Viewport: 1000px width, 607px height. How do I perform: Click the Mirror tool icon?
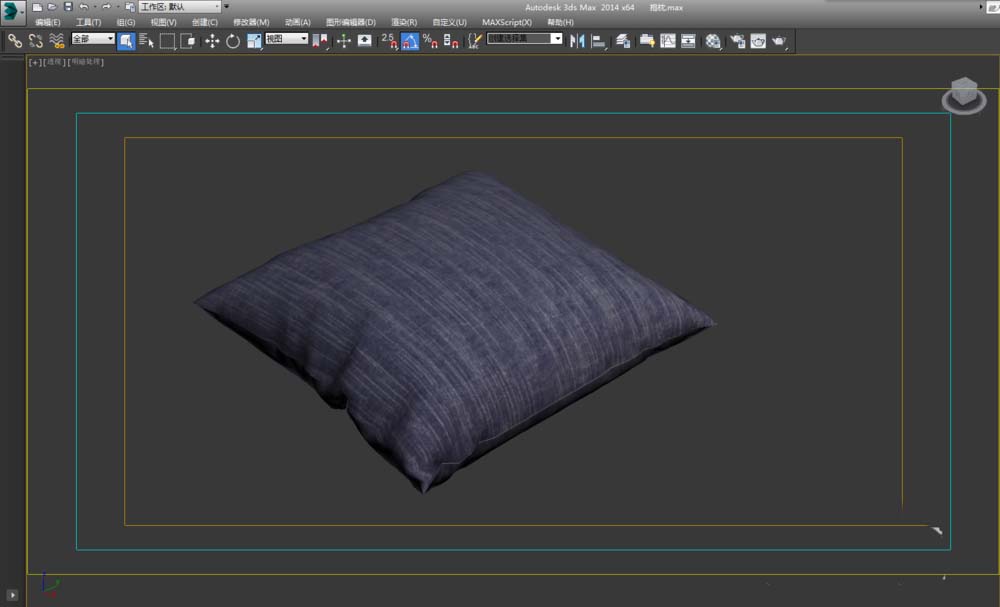[x=577, y=41]
